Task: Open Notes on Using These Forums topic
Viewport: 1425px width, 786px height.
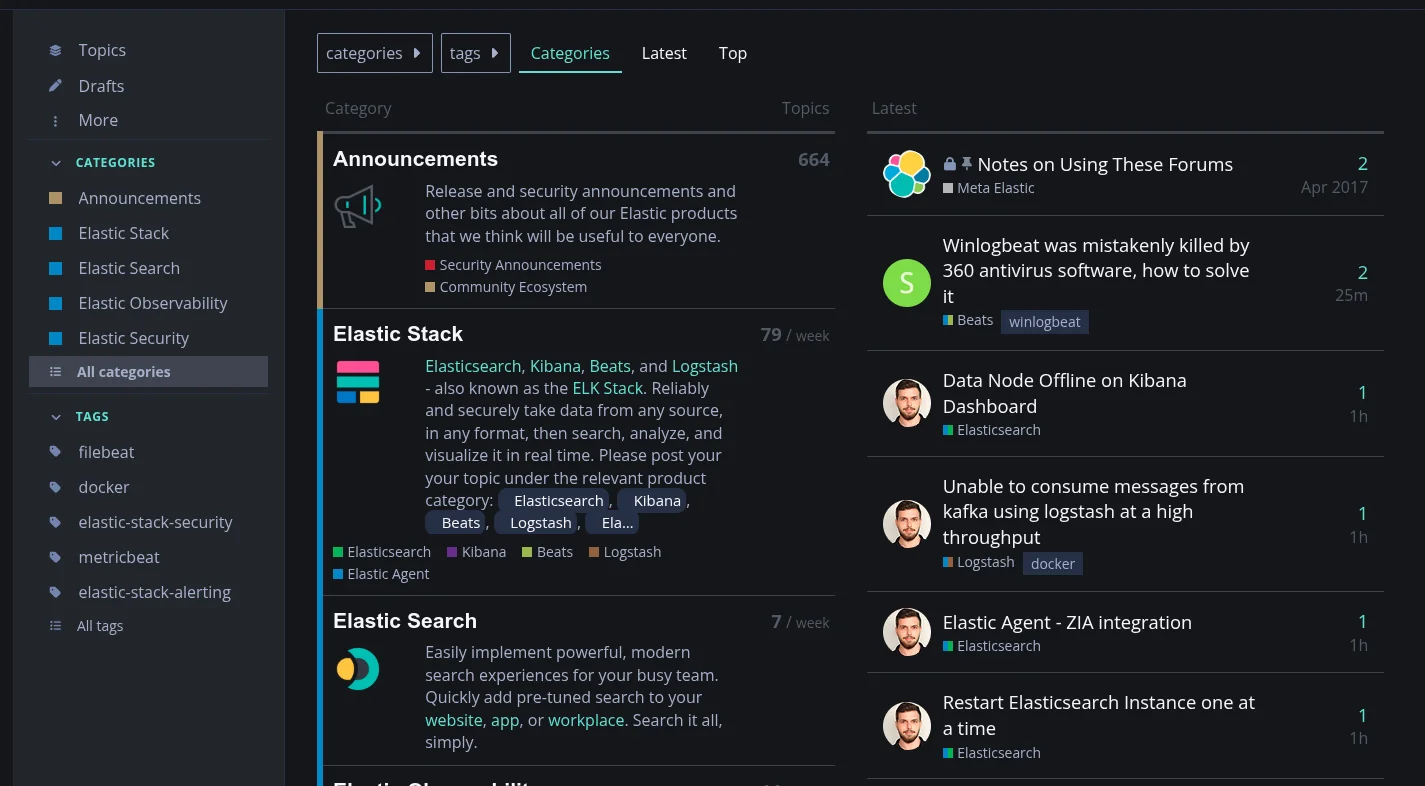Action: (1105, 164)
